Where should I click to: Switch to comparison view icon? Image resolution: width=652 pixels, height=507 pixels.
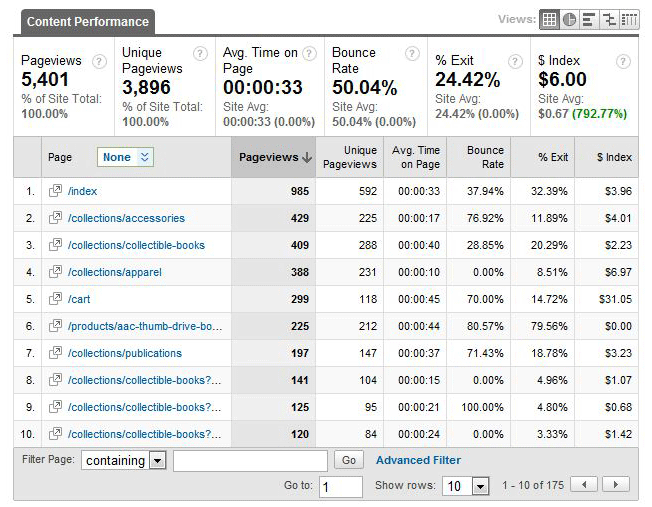point(609,20)
